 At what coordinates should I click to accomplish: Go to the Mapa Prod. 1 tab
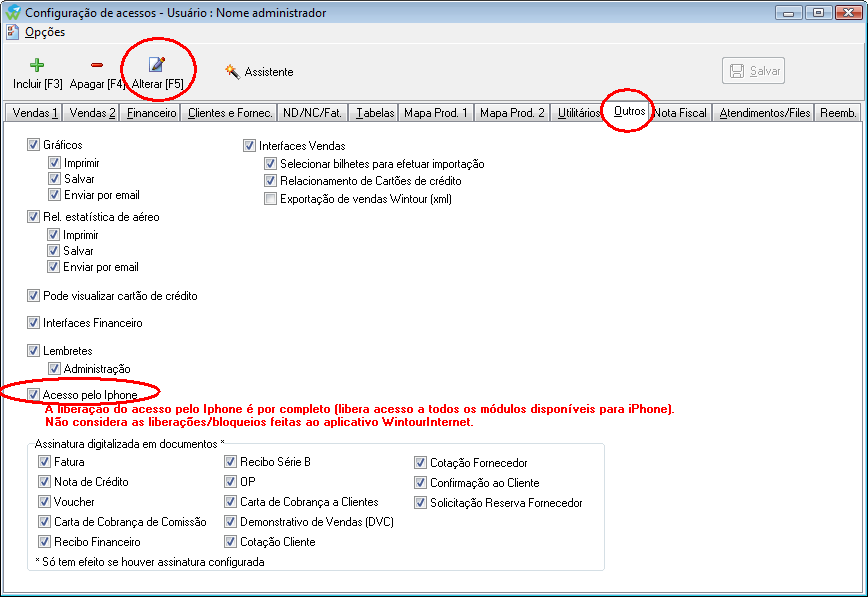(x=436, y=113)
